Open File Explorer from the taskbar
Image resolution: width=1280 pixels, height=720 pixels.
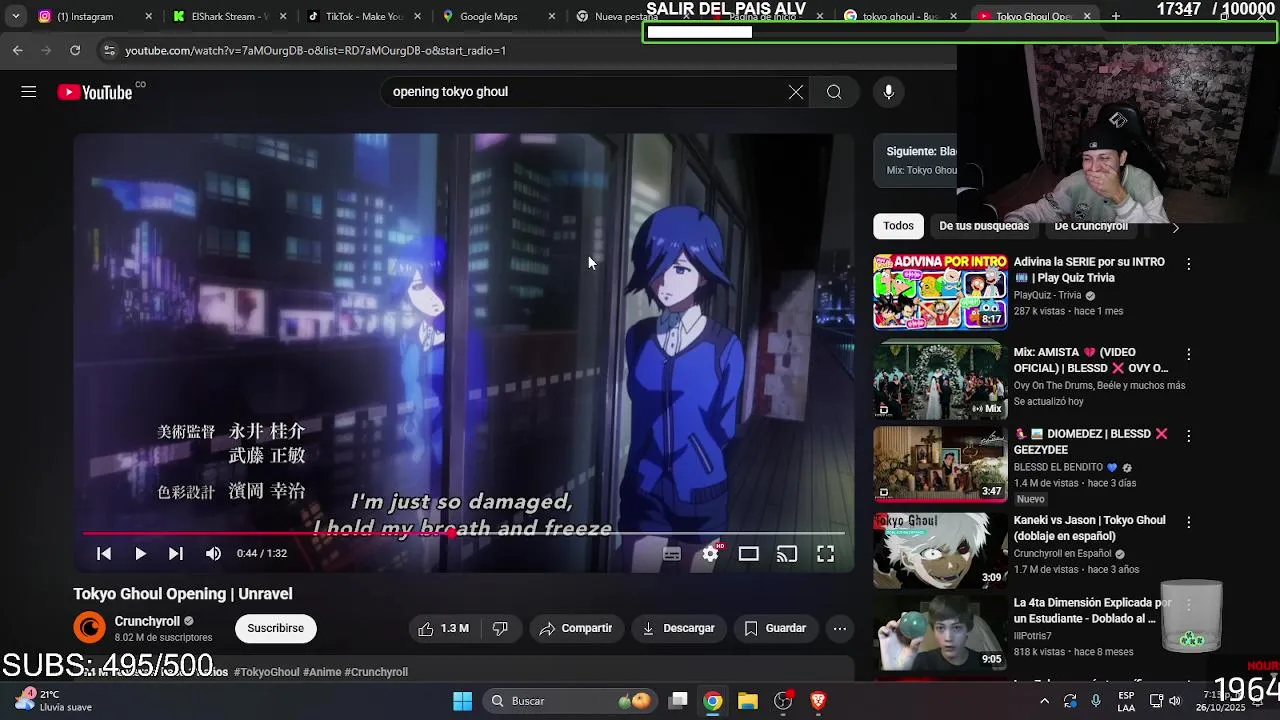click(748, 701)
